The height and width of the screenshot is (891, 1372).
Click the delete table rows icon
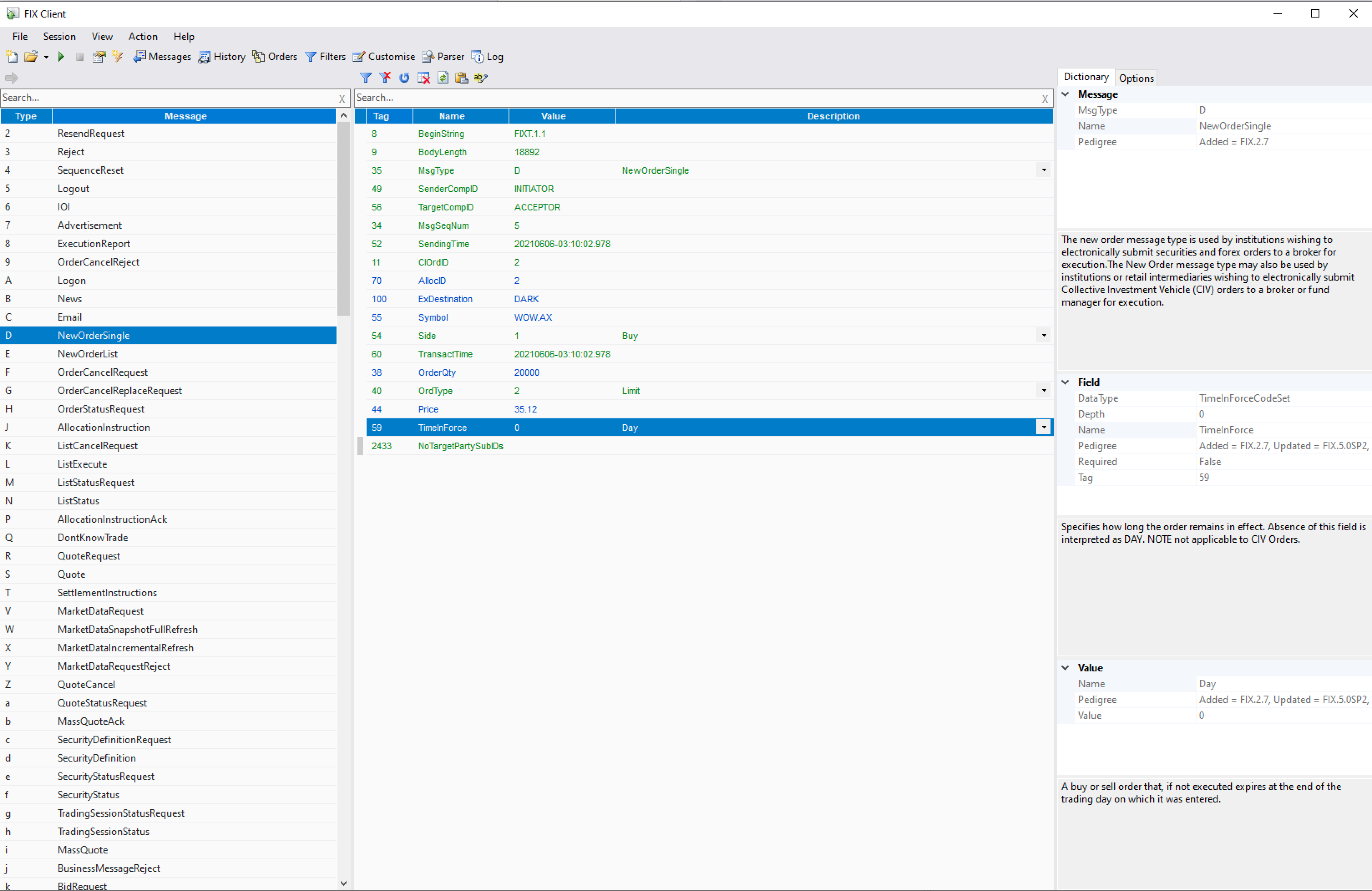pyautogui.click(x=424, y=77)
